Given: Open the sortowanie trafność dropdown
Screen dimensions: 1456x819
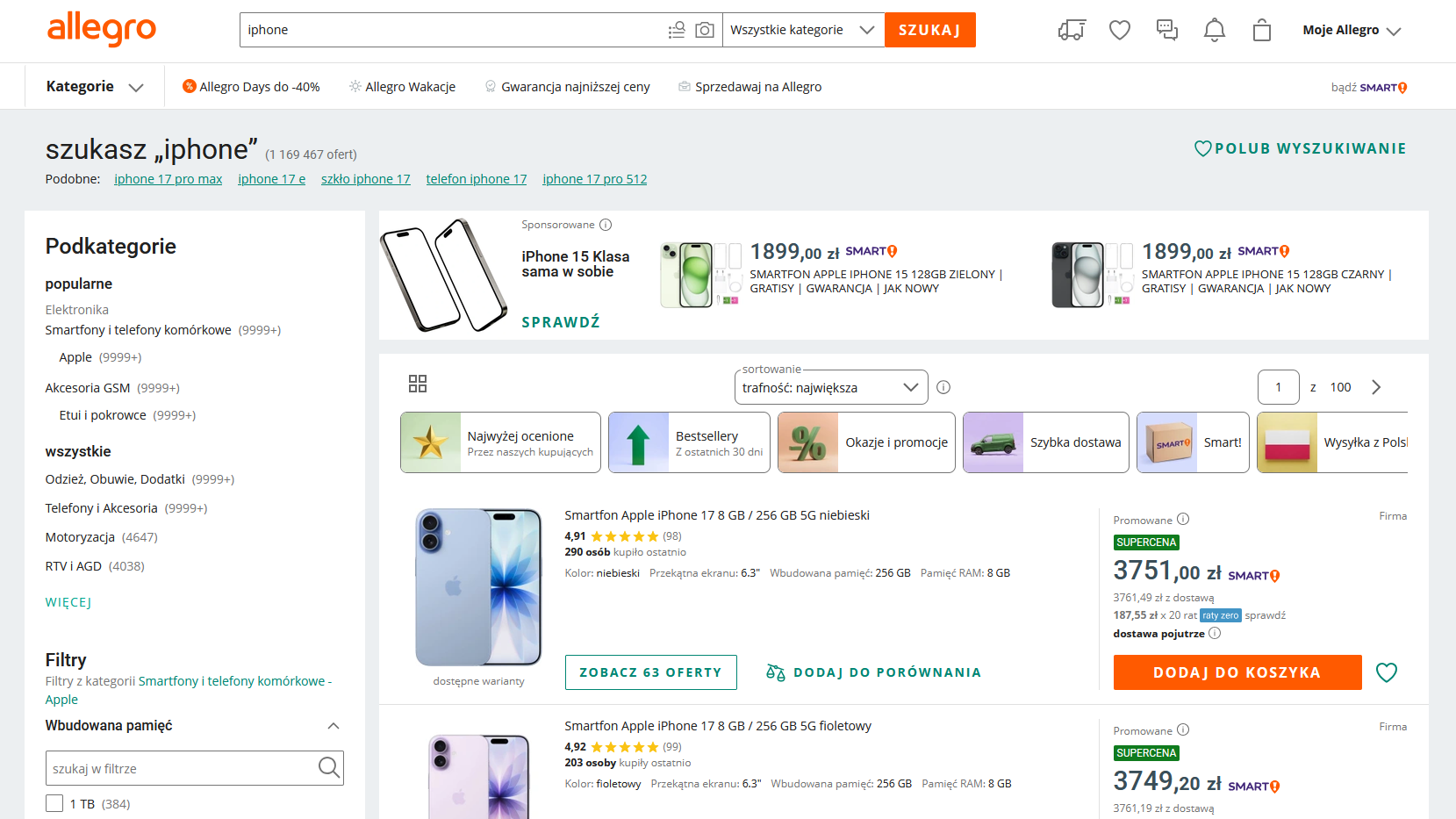Looking at the screenshot, I should click(831, 387).
